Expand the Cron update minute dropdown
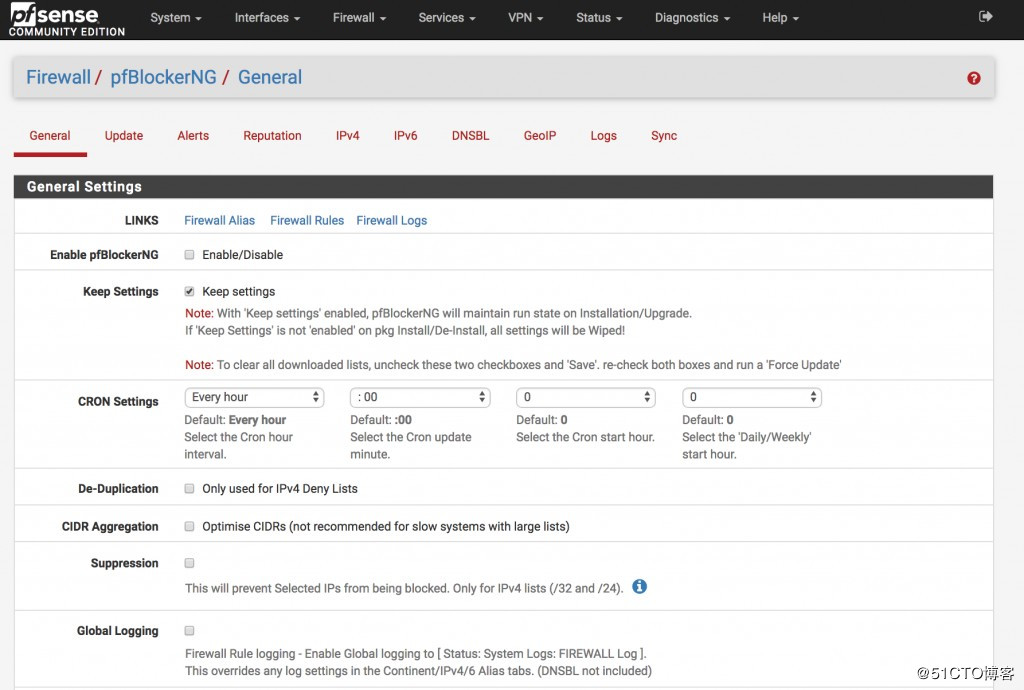1024x690 pixels. click(420, 398)
